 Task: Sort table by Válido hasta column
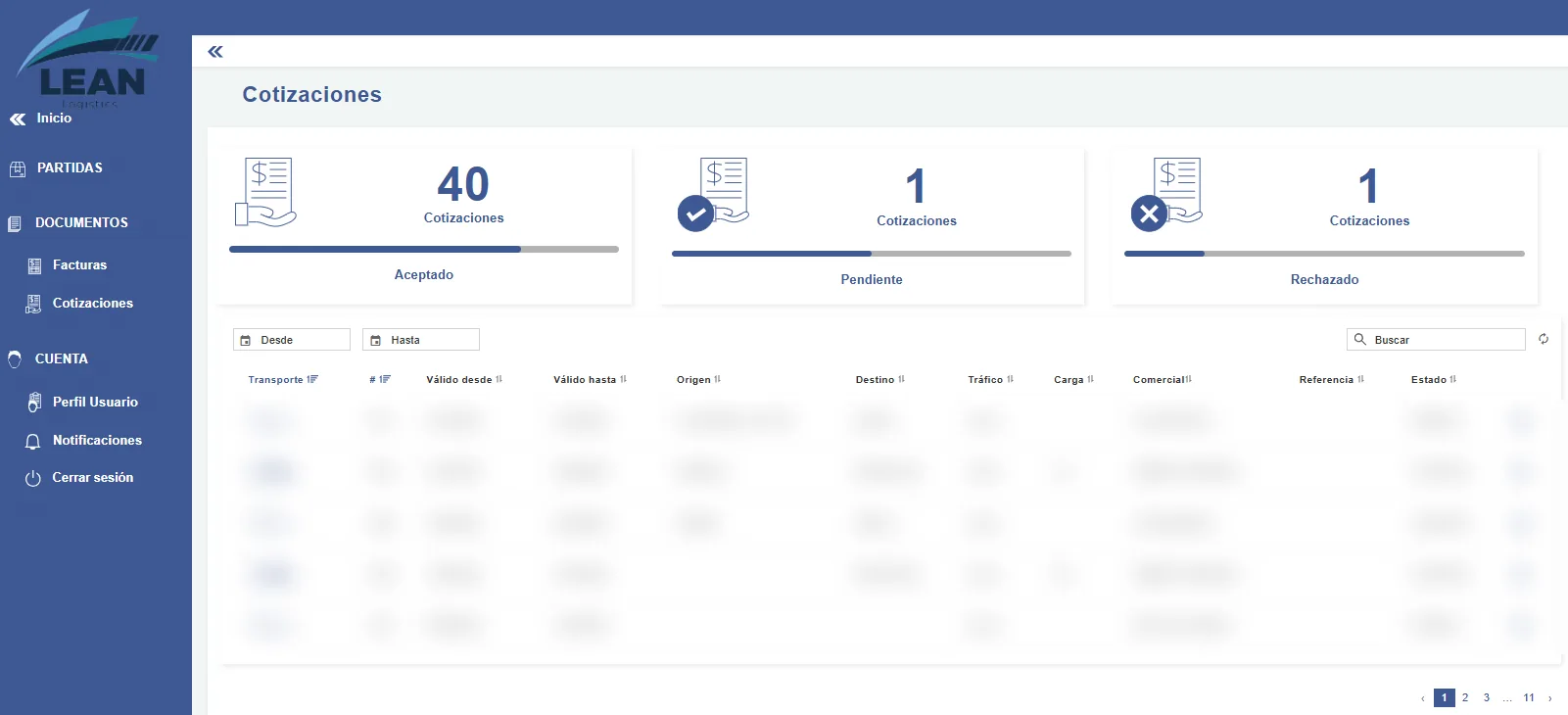point(591,380)
